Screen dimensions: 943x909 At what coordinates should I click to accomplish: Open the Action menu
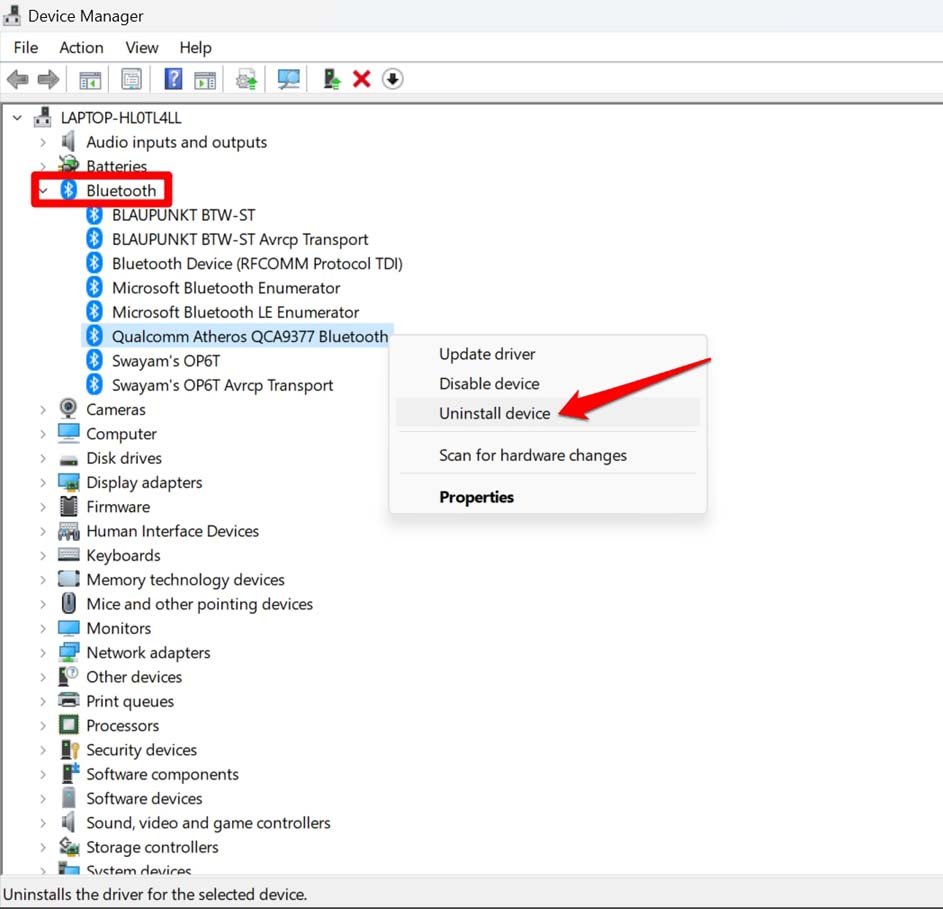(x=81, y=48)
